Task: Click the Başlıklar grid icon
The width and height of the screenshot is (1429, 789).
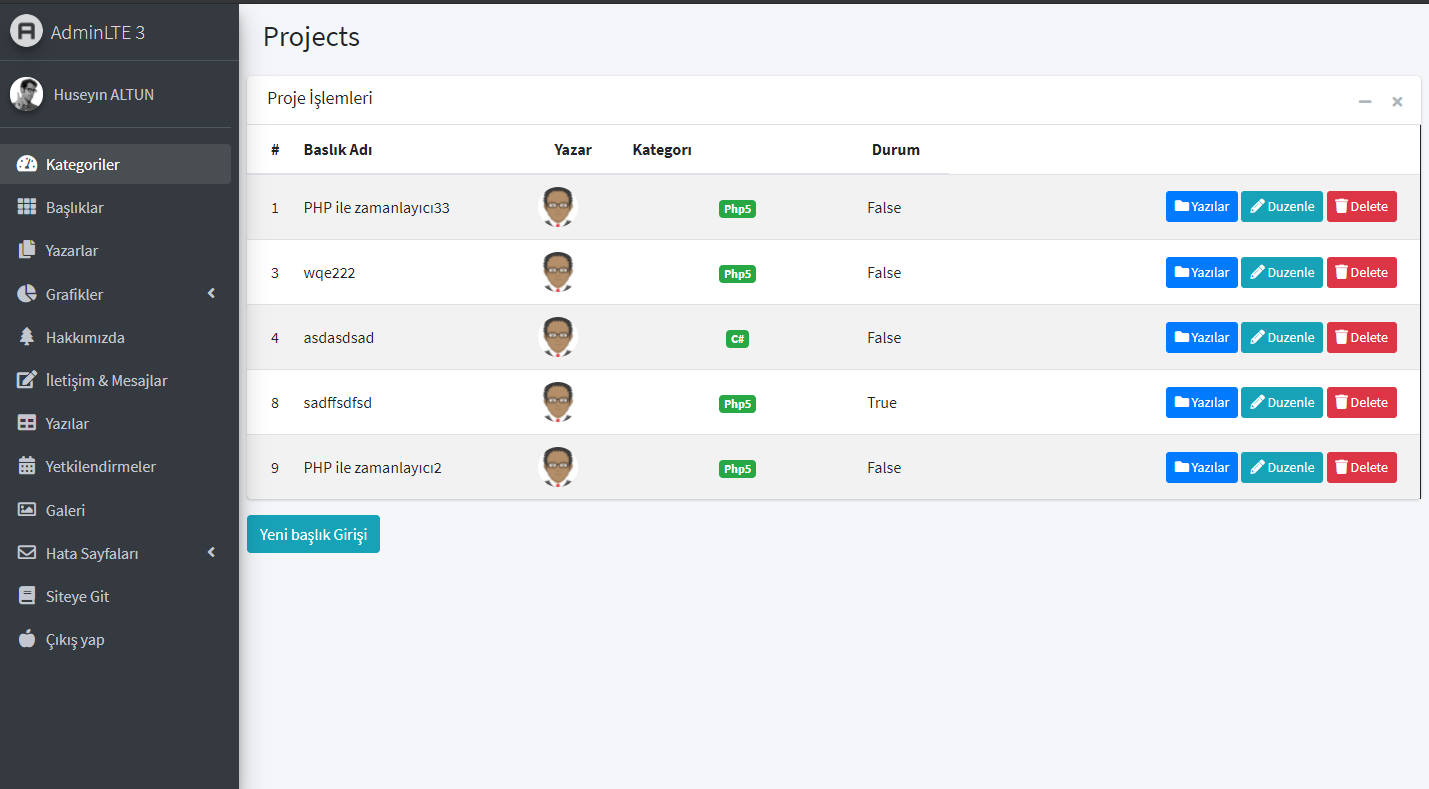Action: click(27, 207)
